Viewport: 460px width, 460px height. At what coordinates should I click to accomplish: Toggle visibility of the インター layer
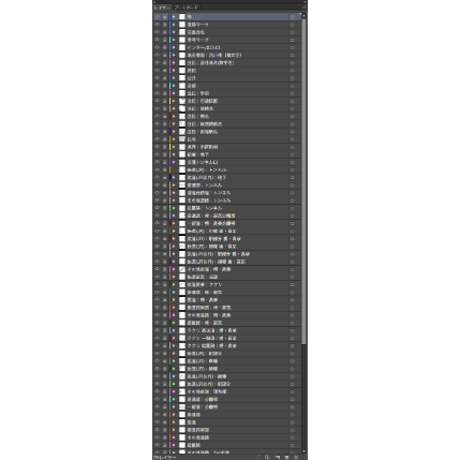click(x=157, y=47)
